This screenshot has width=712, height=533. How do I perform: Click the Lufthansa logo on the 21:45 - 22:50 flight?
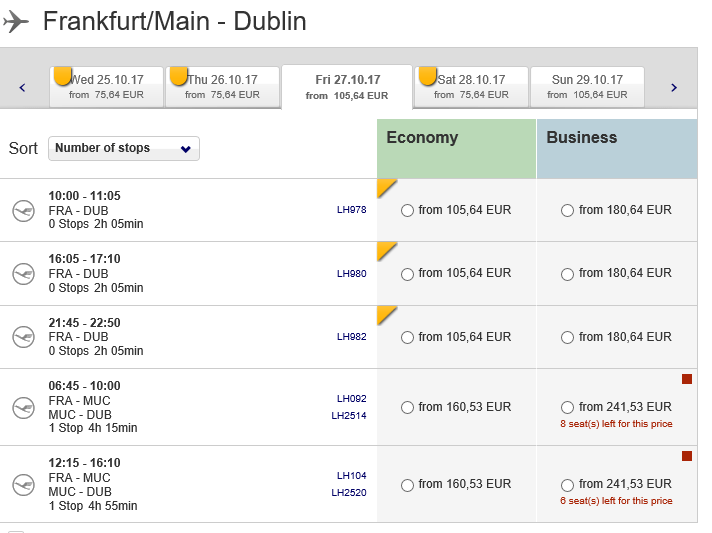23,338
